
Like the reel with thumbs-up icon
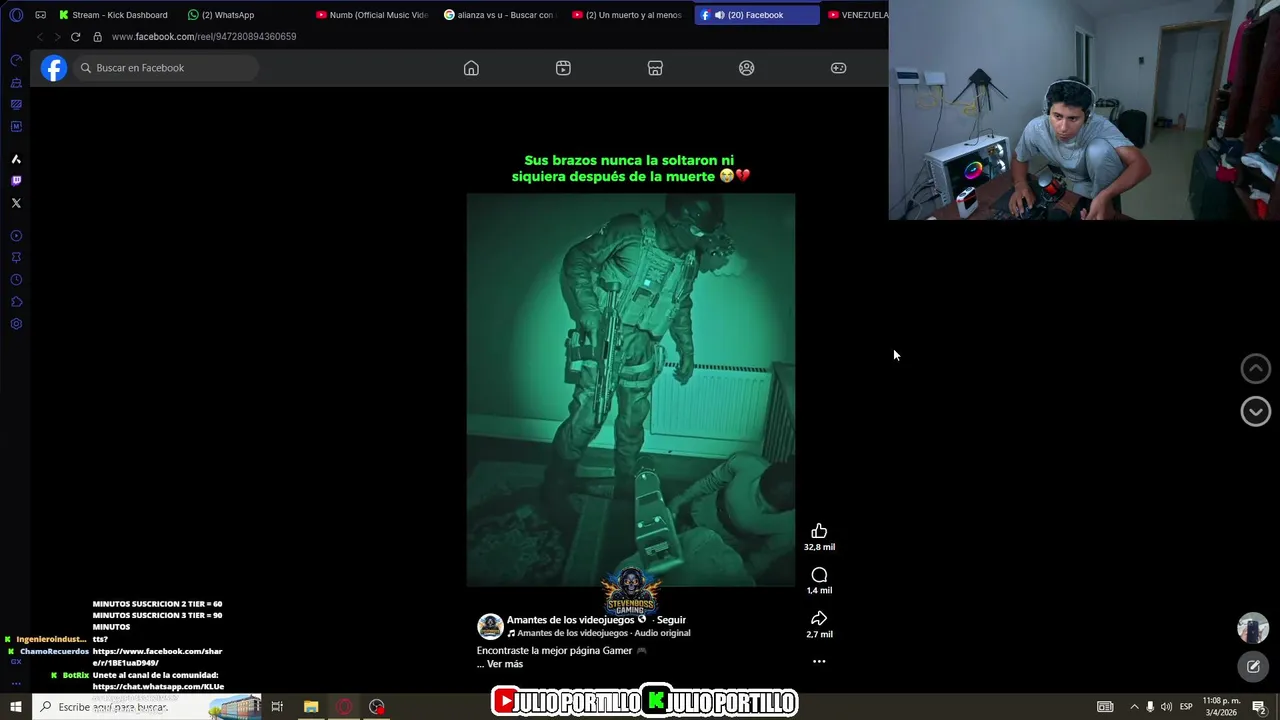819,531
